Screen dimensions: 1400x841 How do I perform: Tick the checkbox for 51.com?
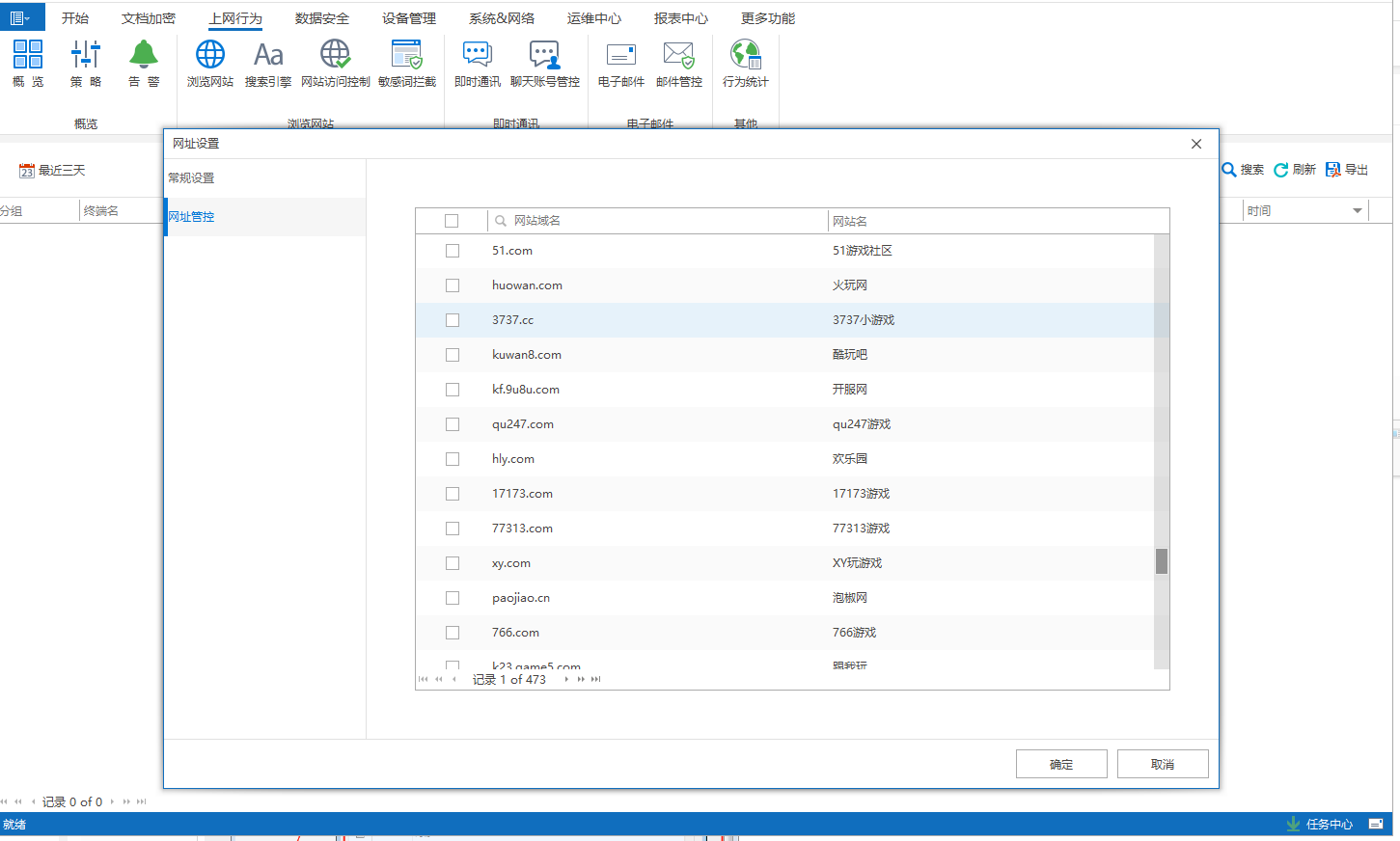coord(453,251)
